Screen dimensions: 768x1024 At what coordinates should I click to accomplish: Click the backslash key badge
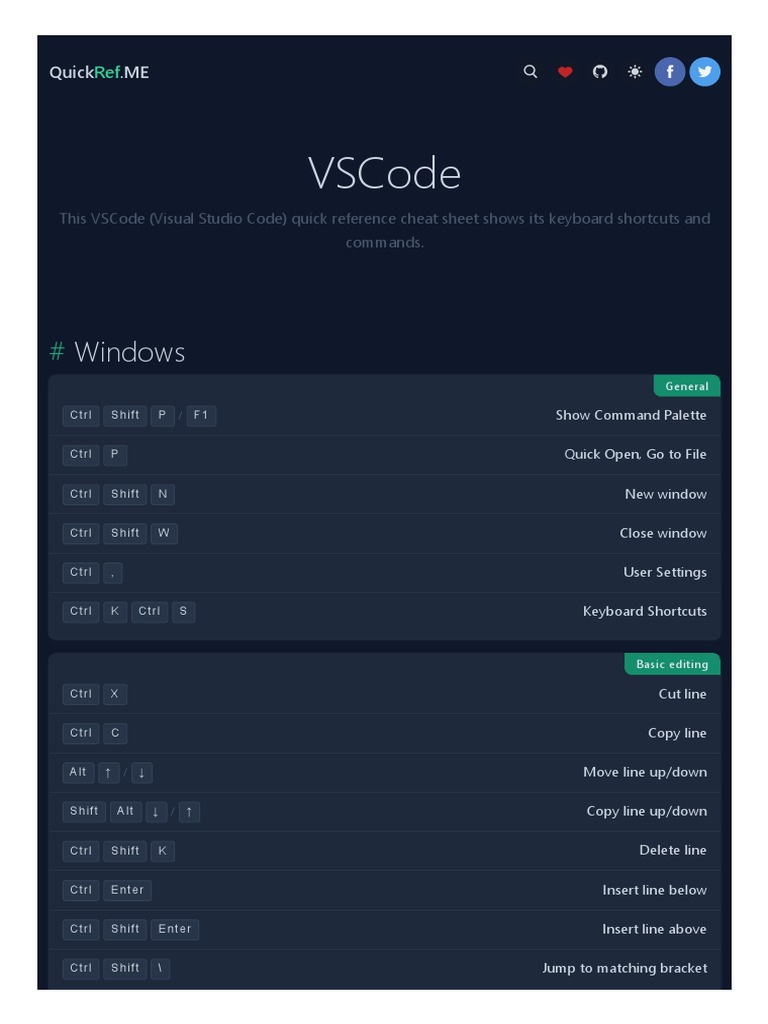pos(160,968)
